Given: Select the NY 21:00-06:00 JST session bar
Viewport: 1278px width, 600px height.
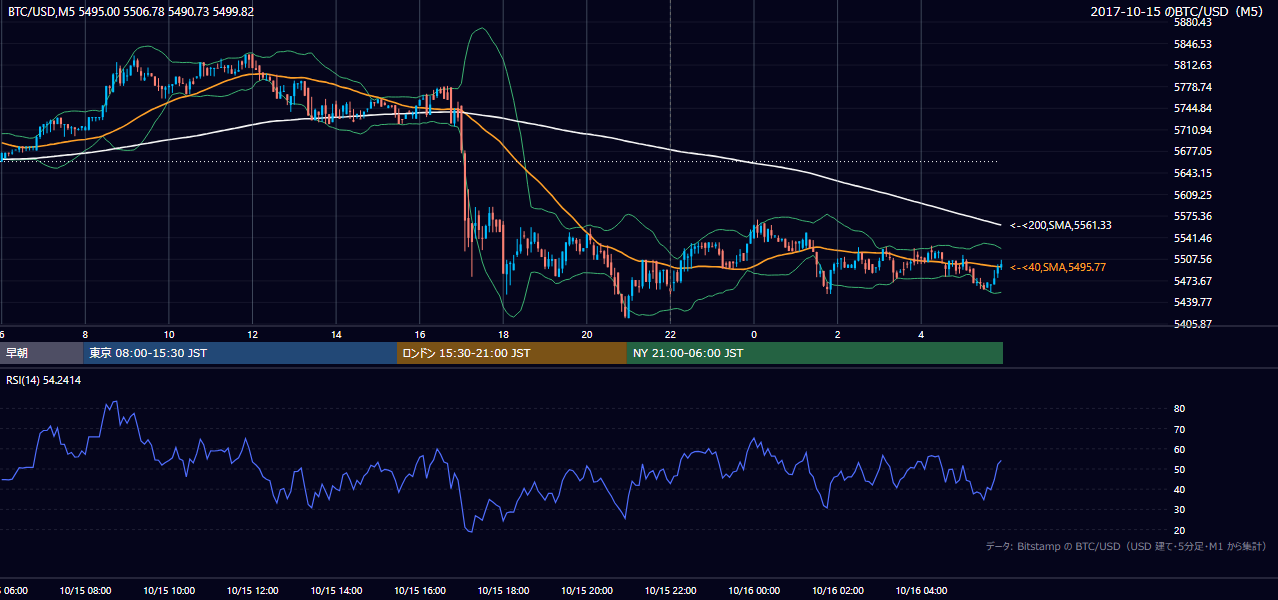Looking at the screenshot, I should click(x=815, y=353).
